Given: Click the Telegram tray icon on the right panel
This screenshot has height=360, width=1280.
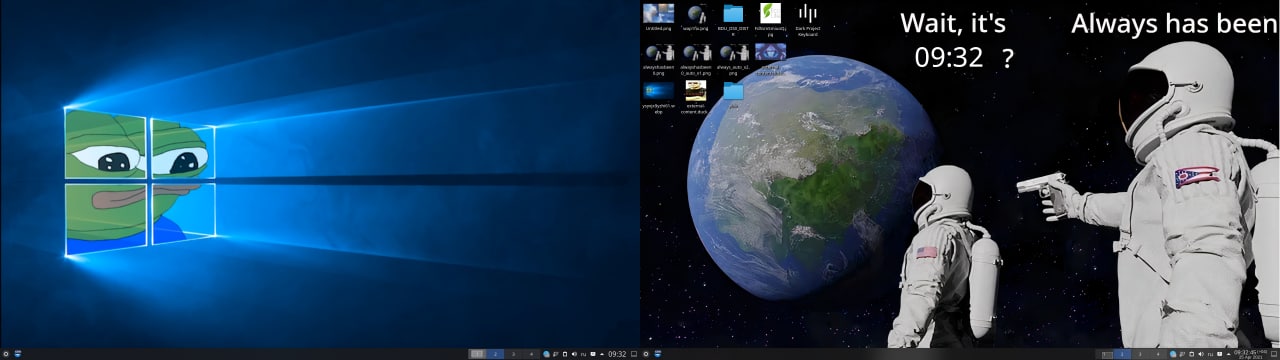Looking at the screenshot, I should (x=1173, y=354).
